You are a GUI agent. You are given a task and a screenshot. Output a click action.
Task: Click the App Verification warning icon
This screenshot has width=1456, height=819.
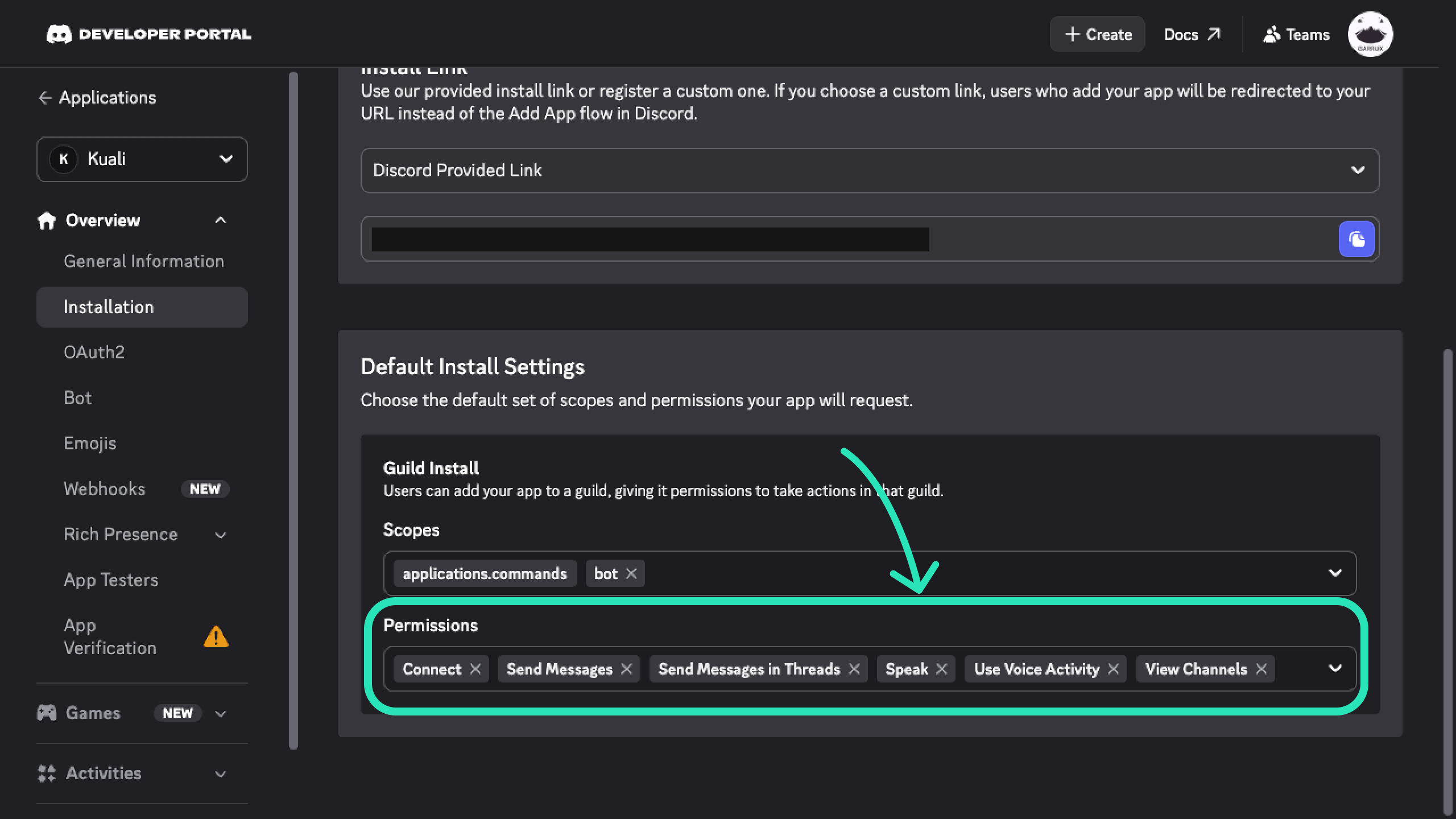(216, 636)
